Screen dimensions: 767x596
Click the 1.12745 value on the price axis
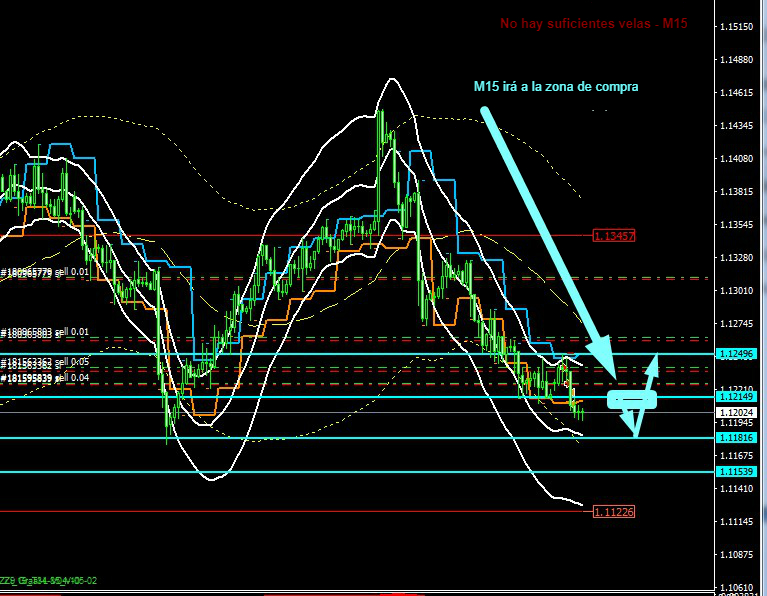pos(737,323)
